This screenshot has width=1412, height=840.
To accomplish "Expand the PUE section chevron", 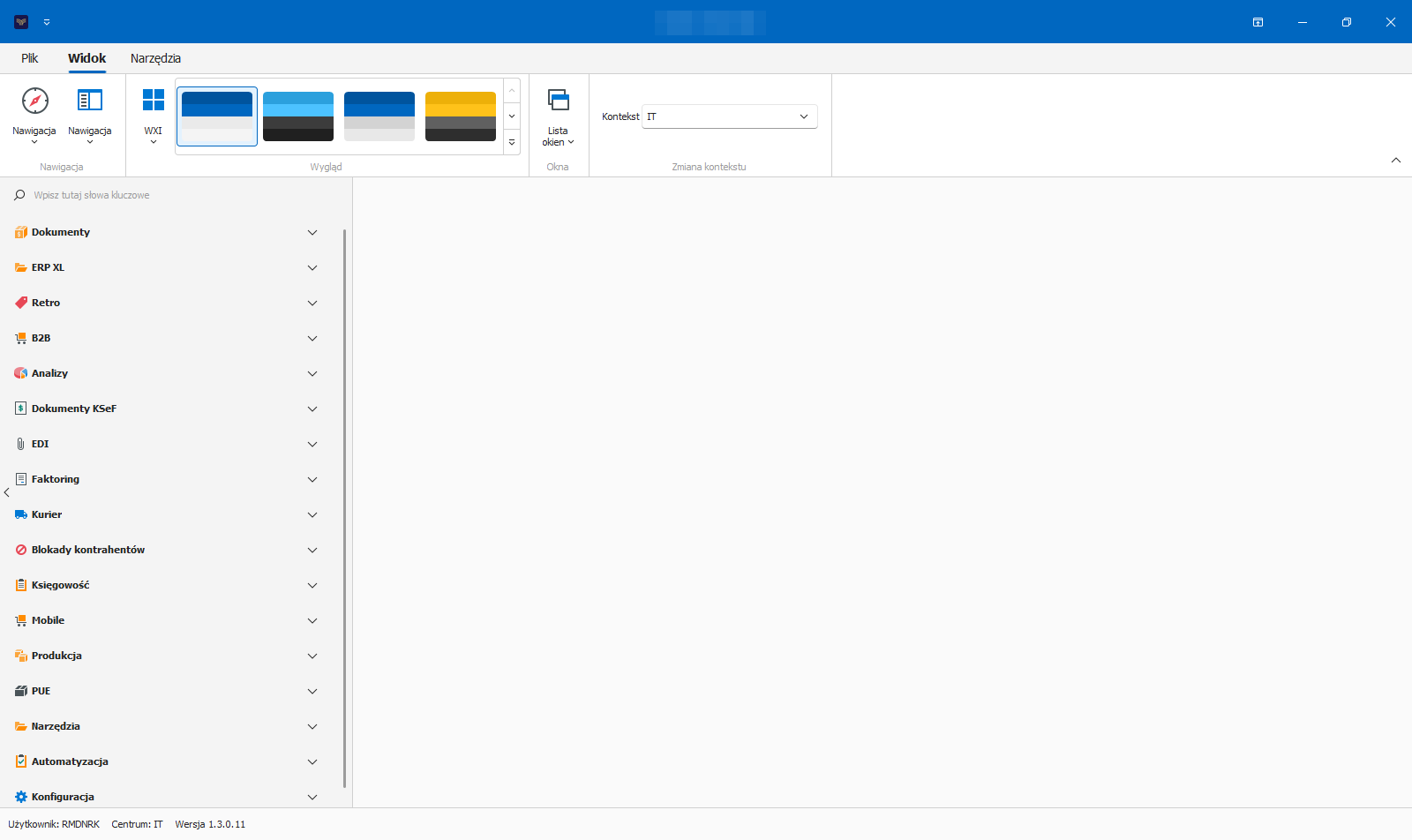I will (312, 691).
